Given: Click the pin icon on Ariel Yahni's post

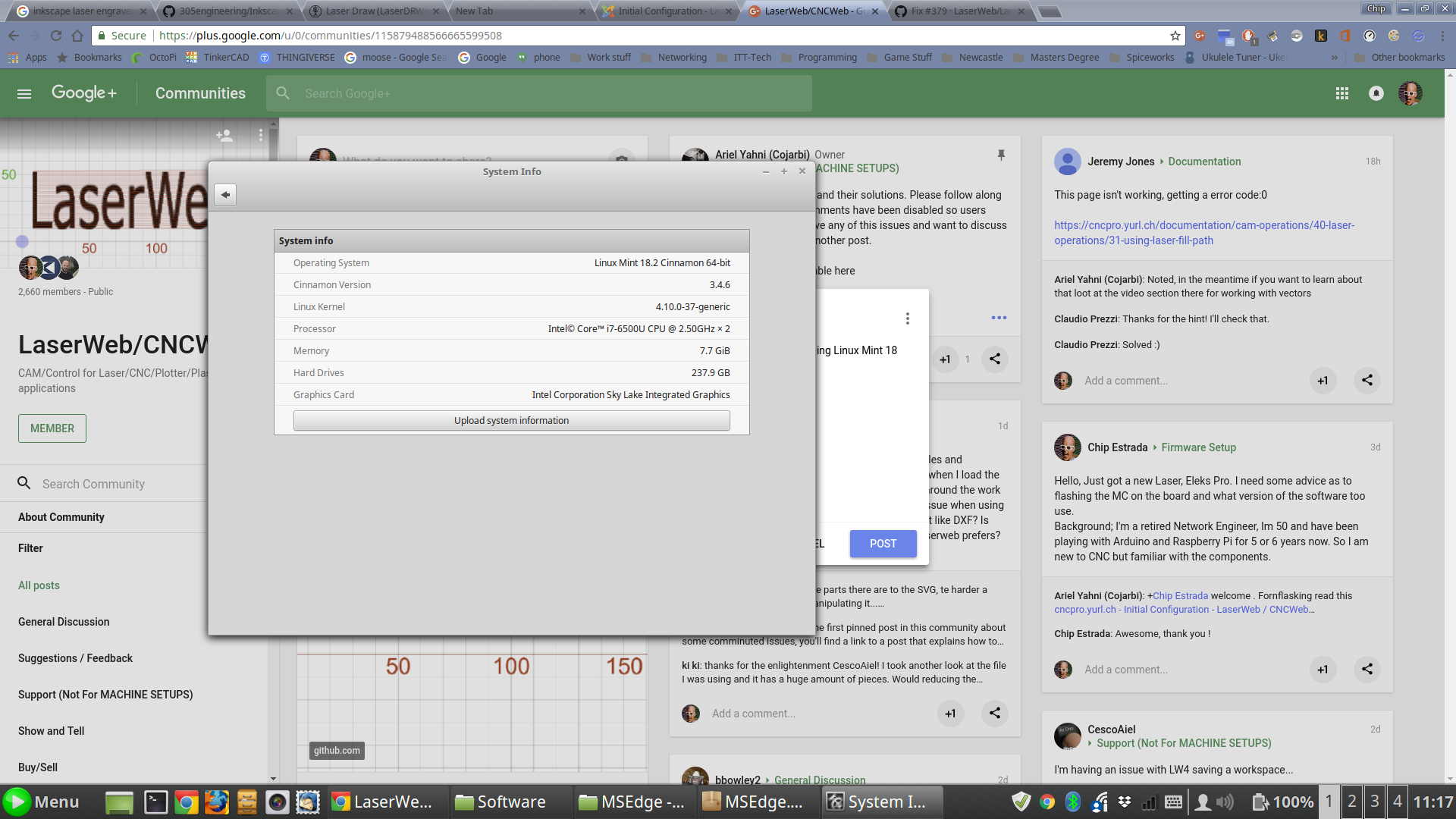Looking at the screenshot, I should point(1001,155).
